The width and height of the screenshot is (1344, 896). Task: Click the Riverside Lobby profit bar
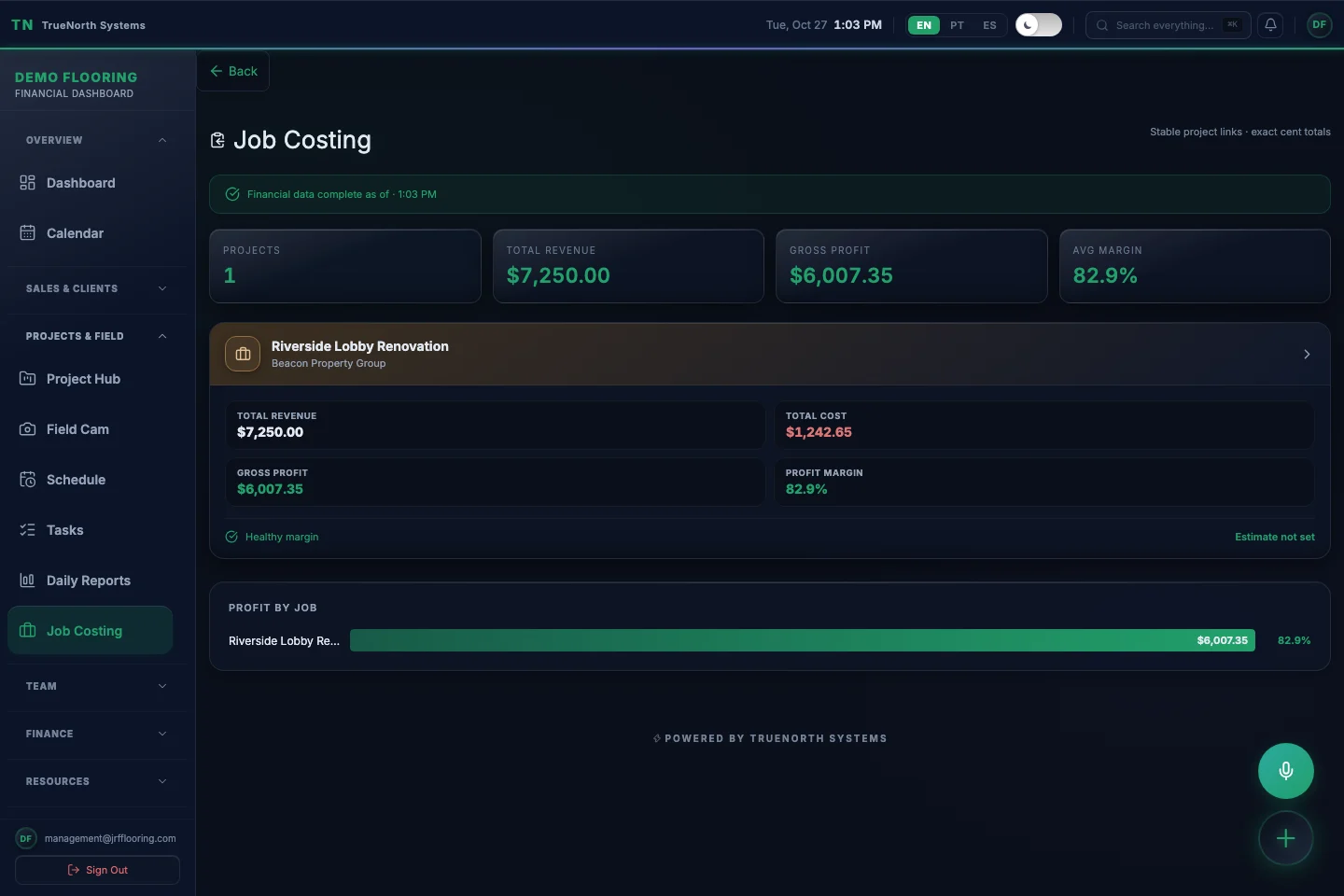click(x=803, y=640)
